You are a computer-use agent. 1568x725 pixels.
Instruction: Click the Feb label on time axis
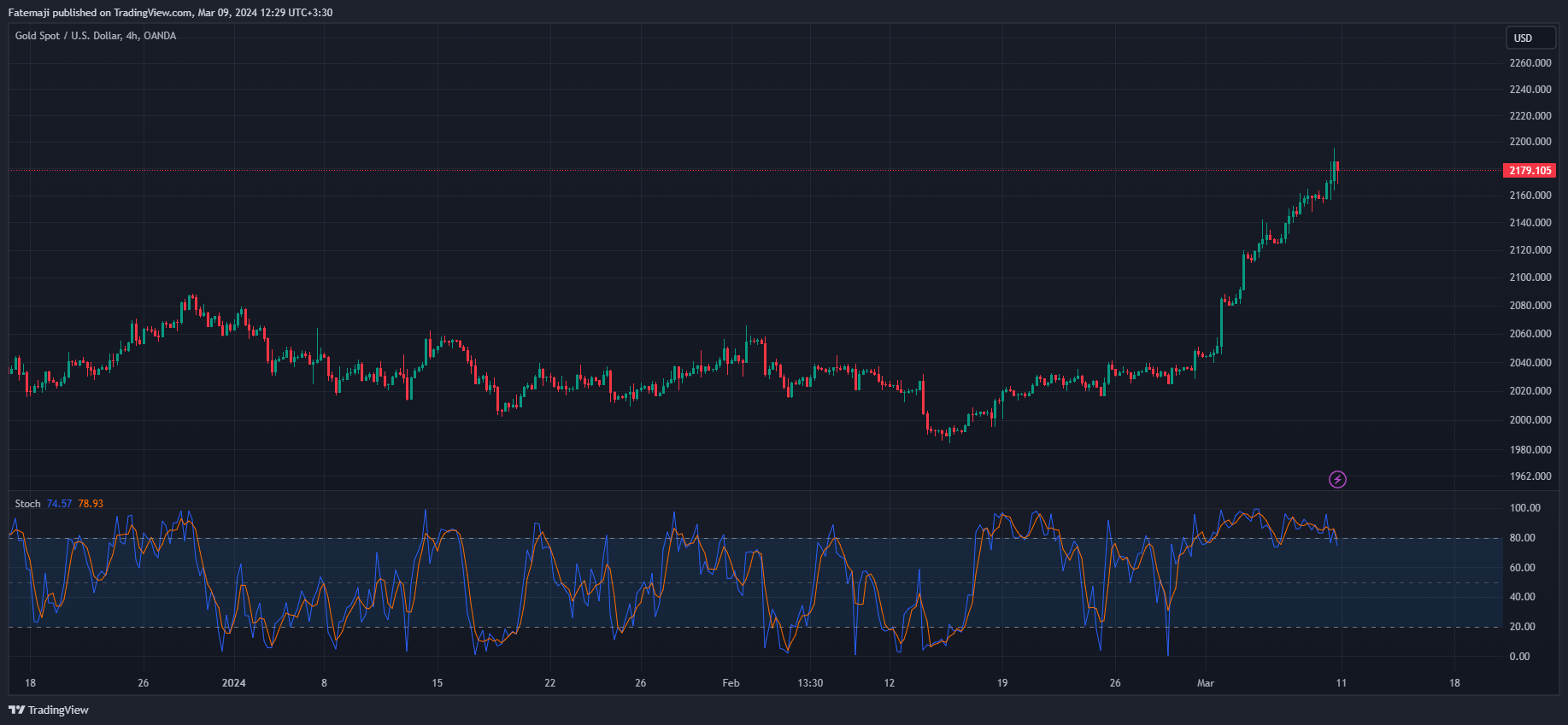[731, 683]
